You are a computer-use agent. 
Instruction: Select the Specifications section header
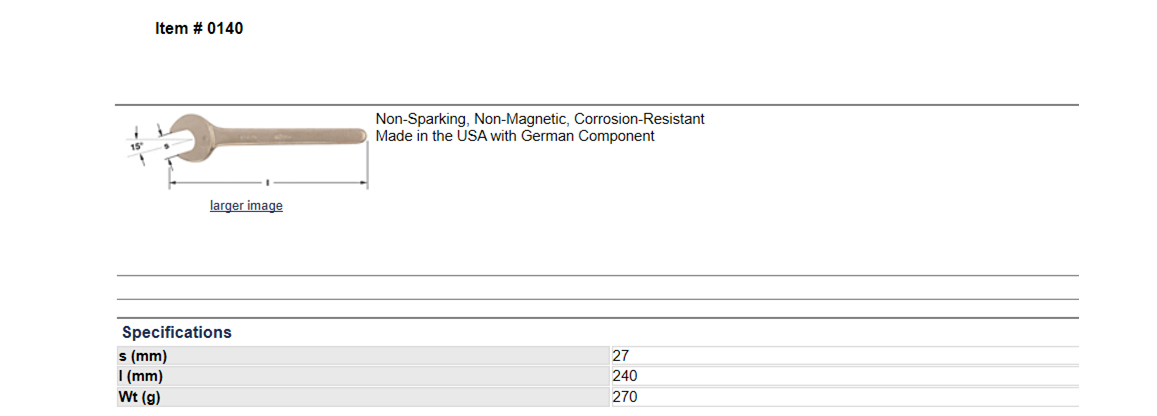(x=176, y=332)
